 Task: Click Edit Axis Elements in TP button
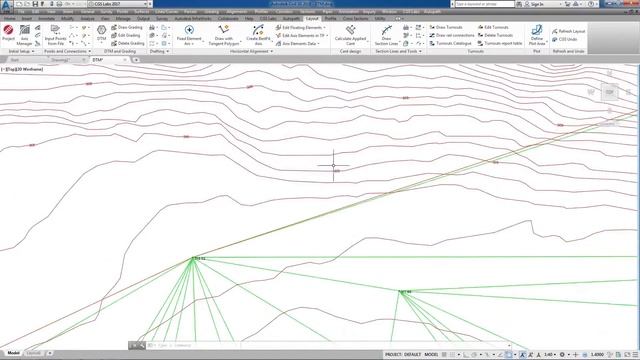[302, 36]
